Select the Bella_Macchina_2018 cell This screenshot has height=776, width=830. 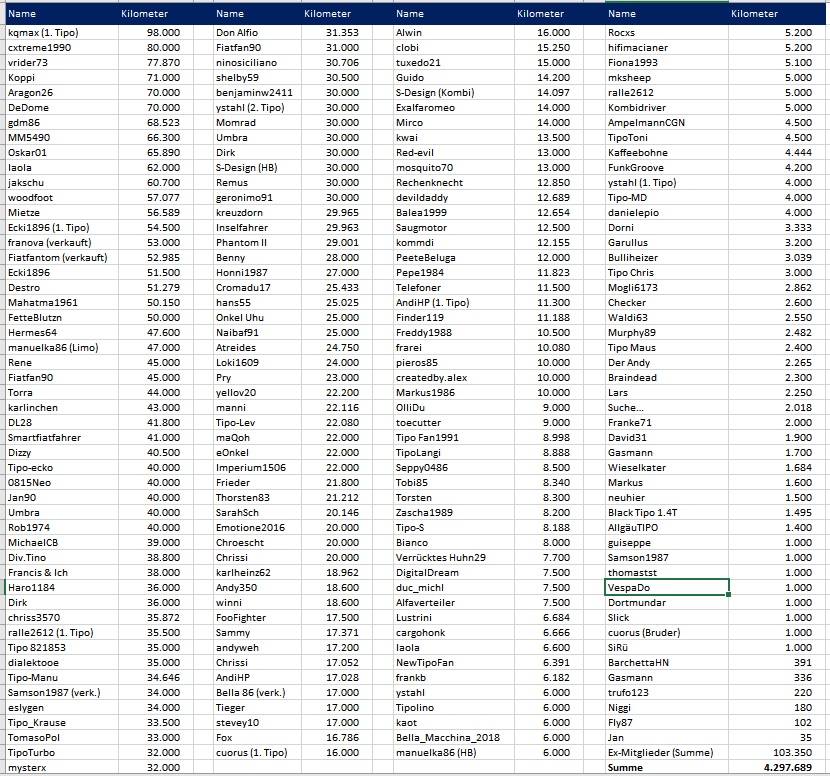(446, 737)
